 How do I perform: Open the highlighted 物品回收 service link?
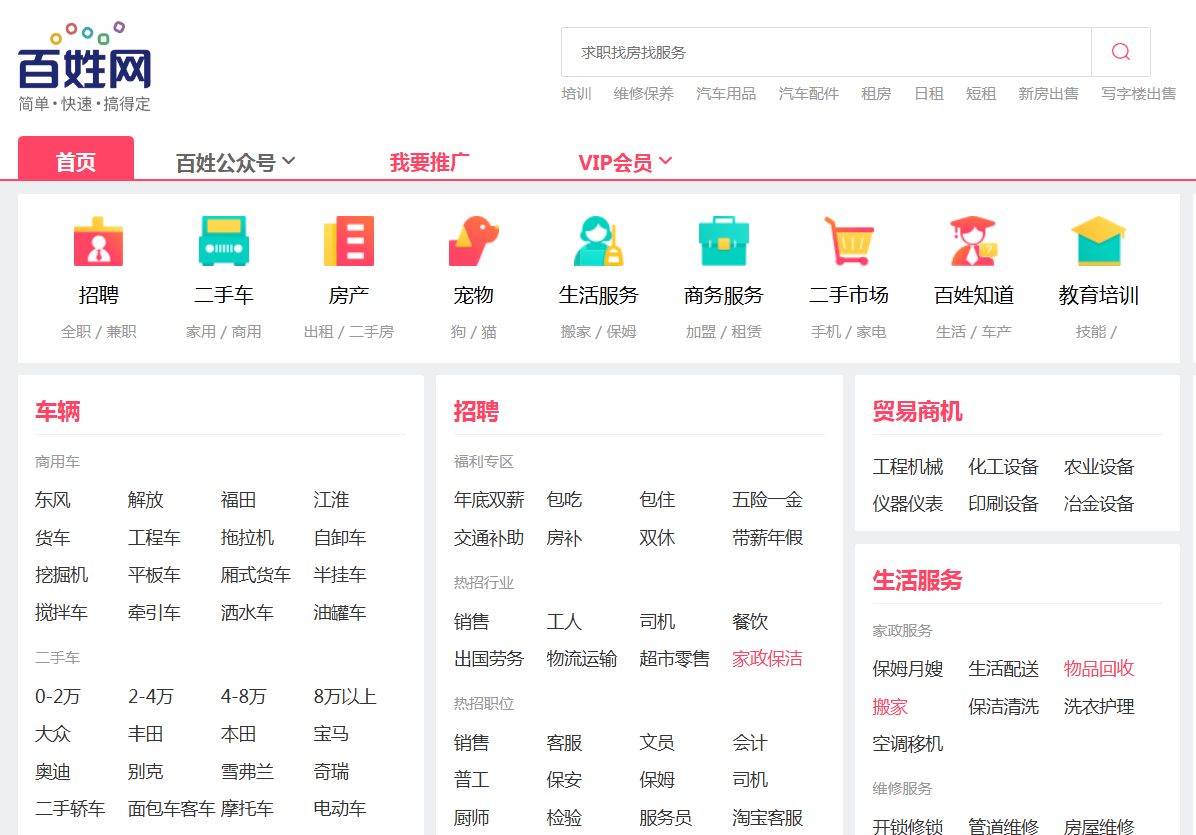point(1099,669)
